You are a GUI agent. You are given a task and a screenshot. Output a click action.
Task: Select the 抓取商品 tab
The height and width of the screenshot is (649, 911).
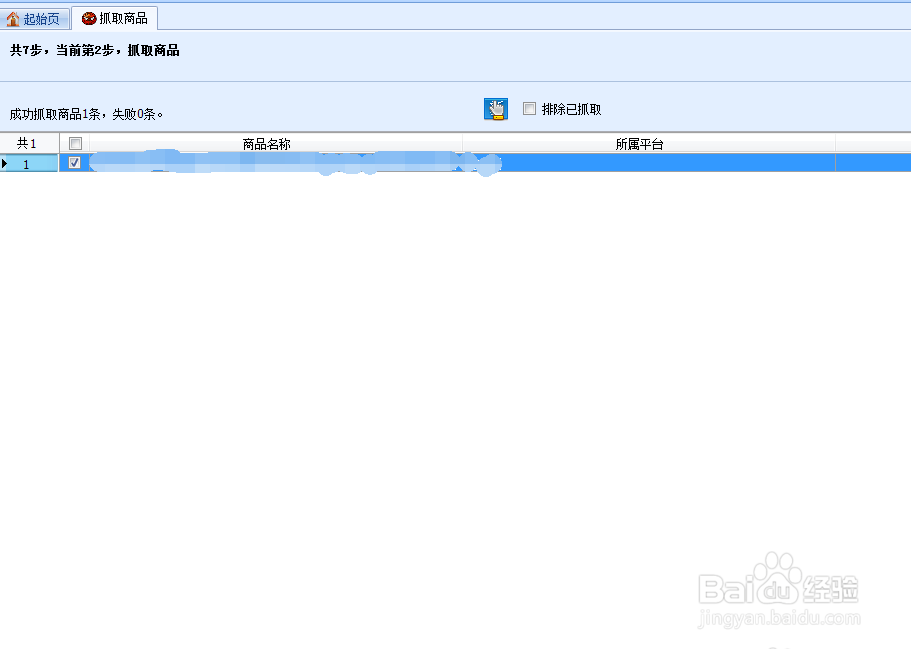tap(114, 19)
